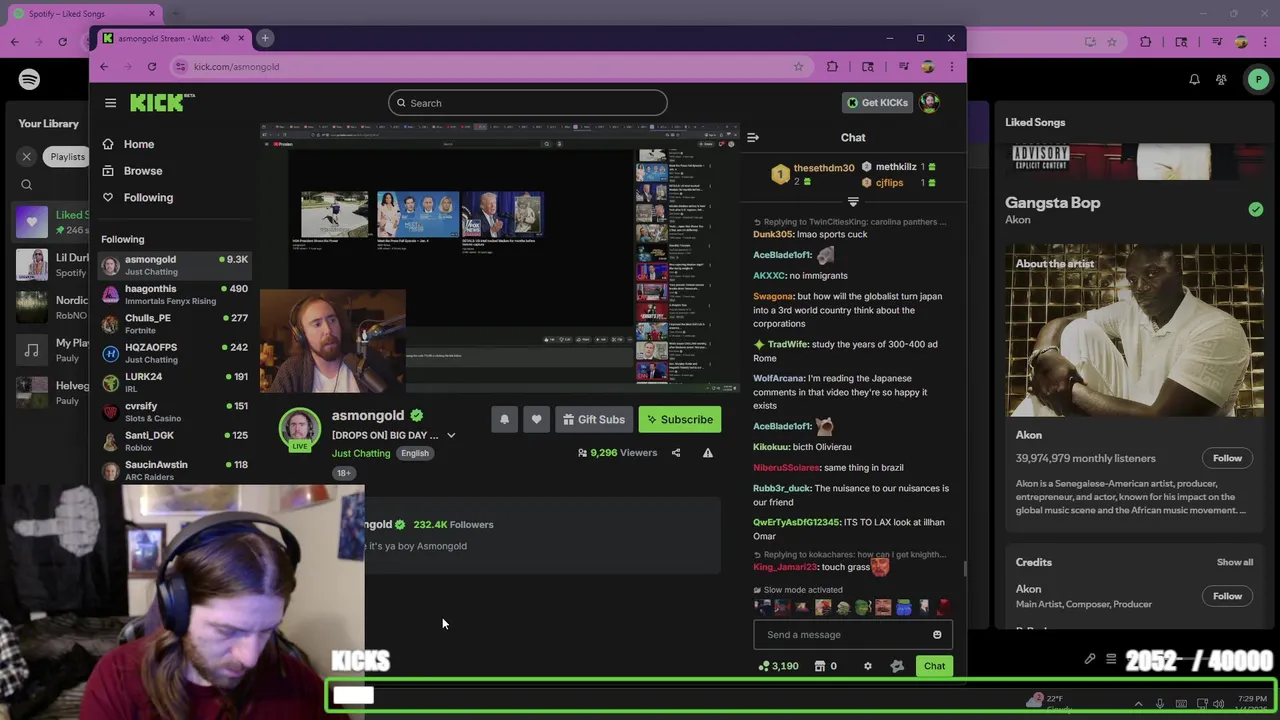This screenshot has width=1280, height=720.
Task: Toggle stream notification bell
Action: pos(504,420)
